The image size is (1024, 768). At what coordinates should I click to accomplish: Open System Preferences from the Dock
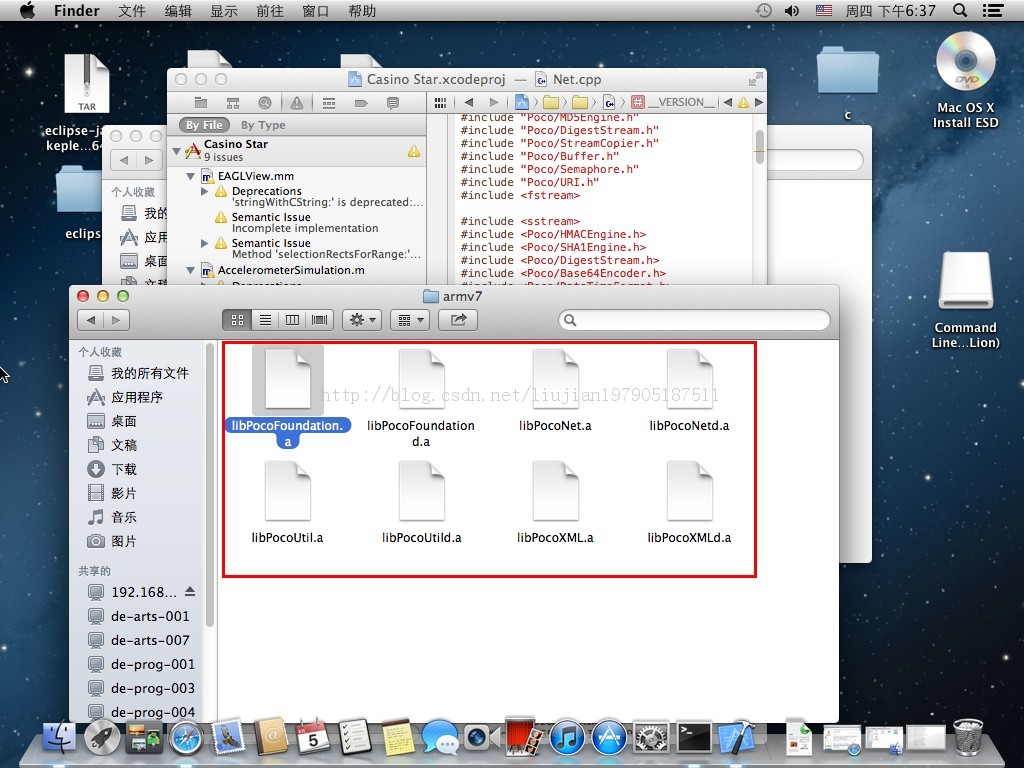(651, 739)
